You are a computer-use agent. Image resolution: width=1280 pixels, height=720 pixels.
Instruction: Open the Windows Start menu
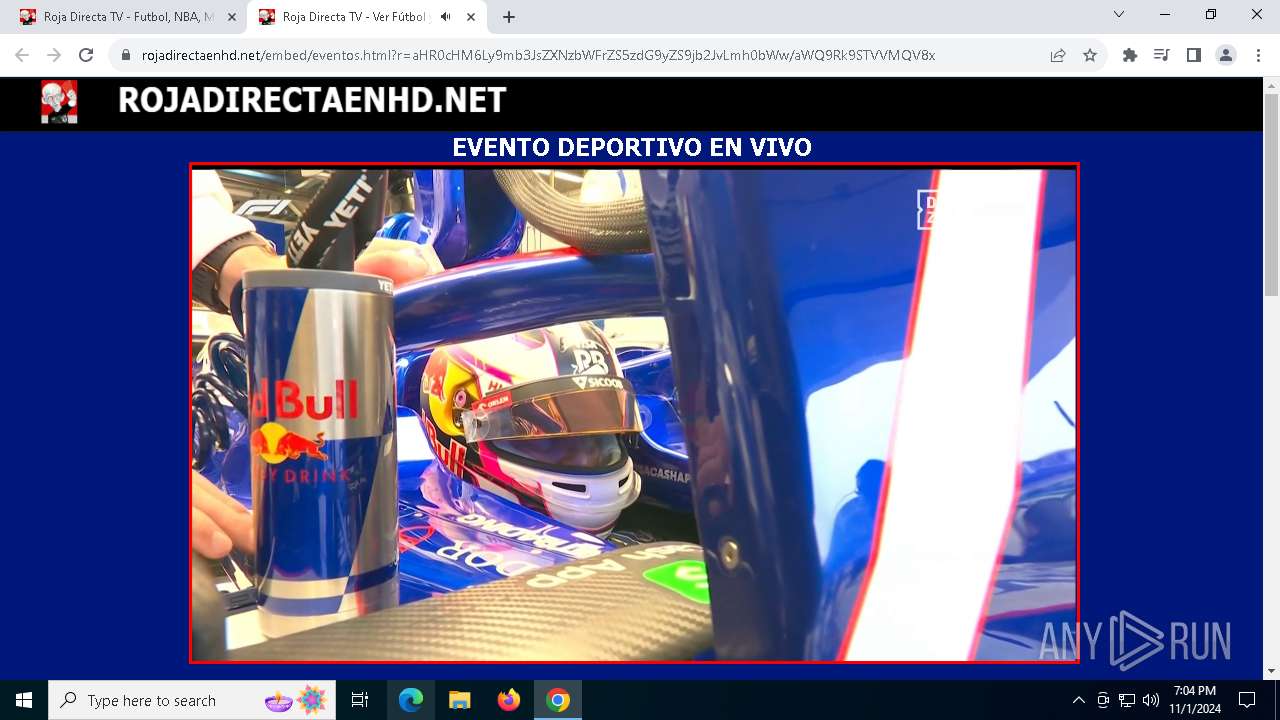(24, 700)
